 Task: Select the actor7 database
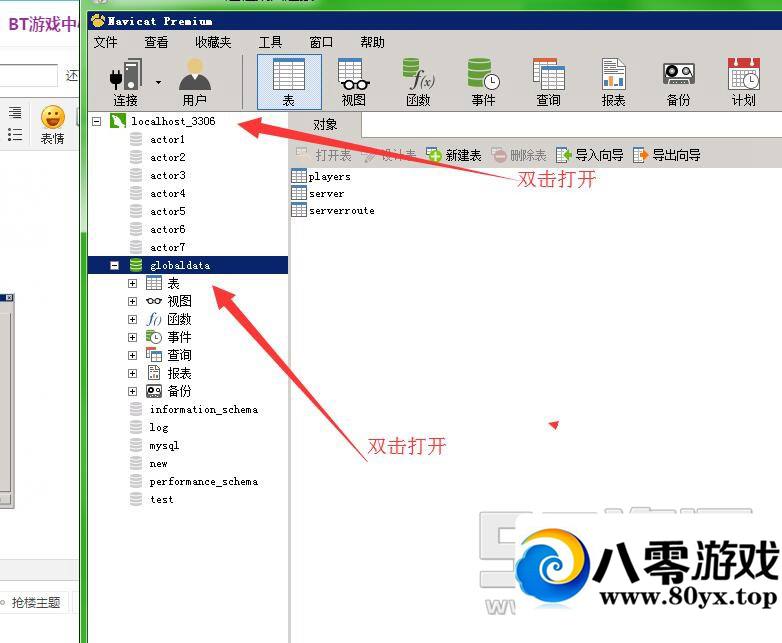point(168,247)
